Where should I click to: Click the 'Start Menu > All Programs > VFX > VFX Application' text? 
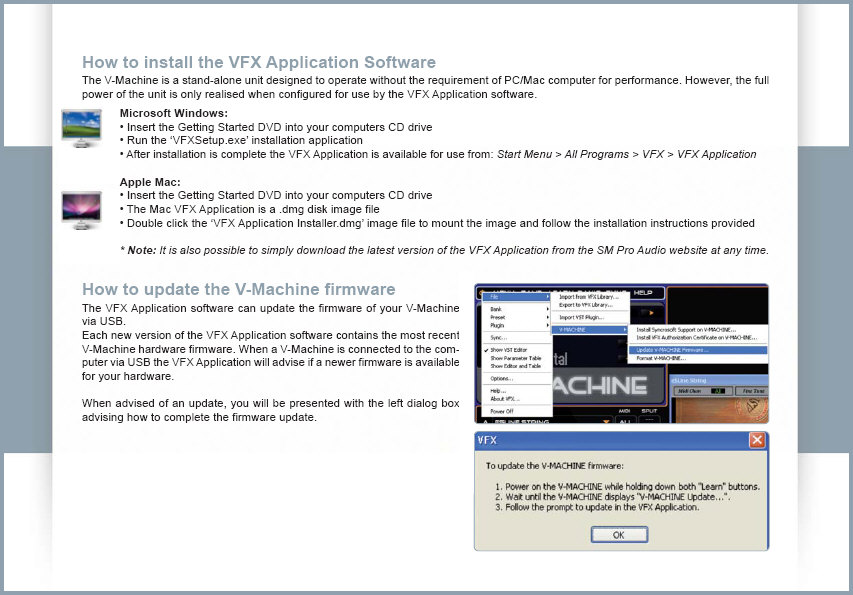(627, 154)
